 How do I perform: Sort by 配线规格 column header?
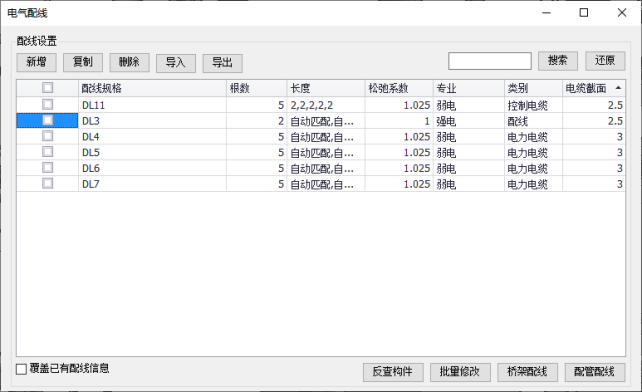[152, 88]
